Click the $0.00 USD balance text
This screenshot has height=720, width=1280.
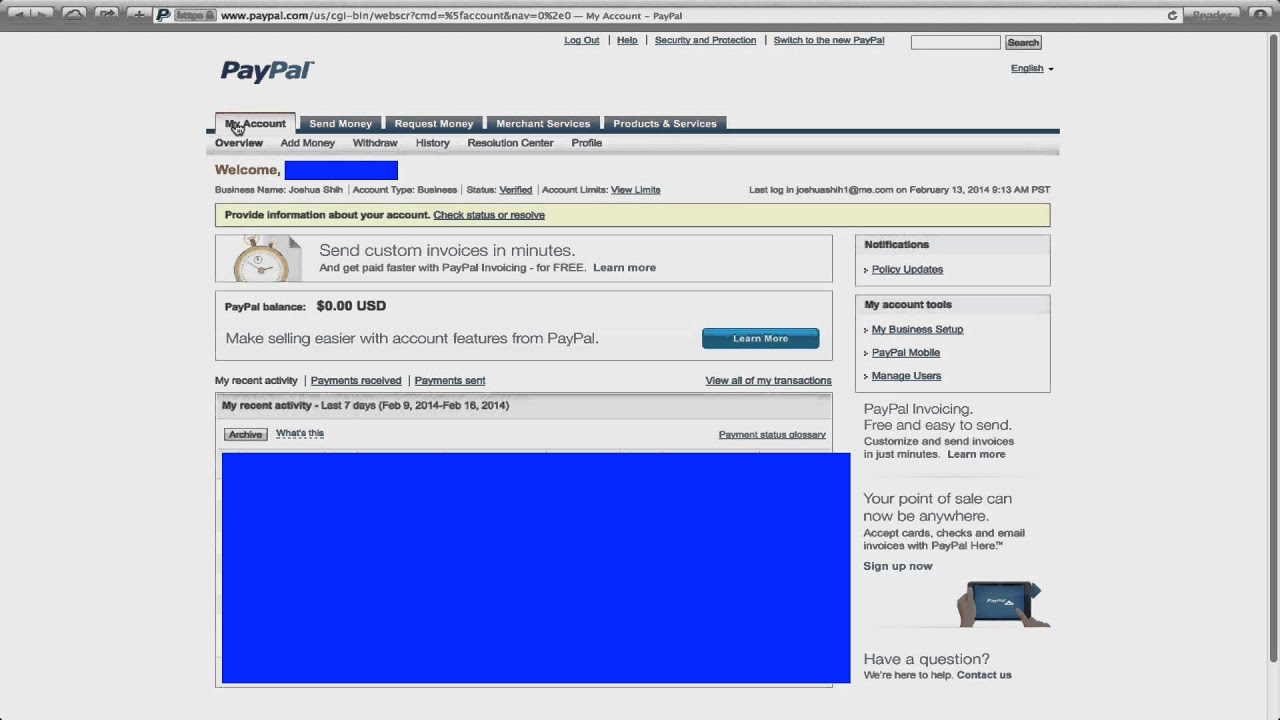(351, 306)
